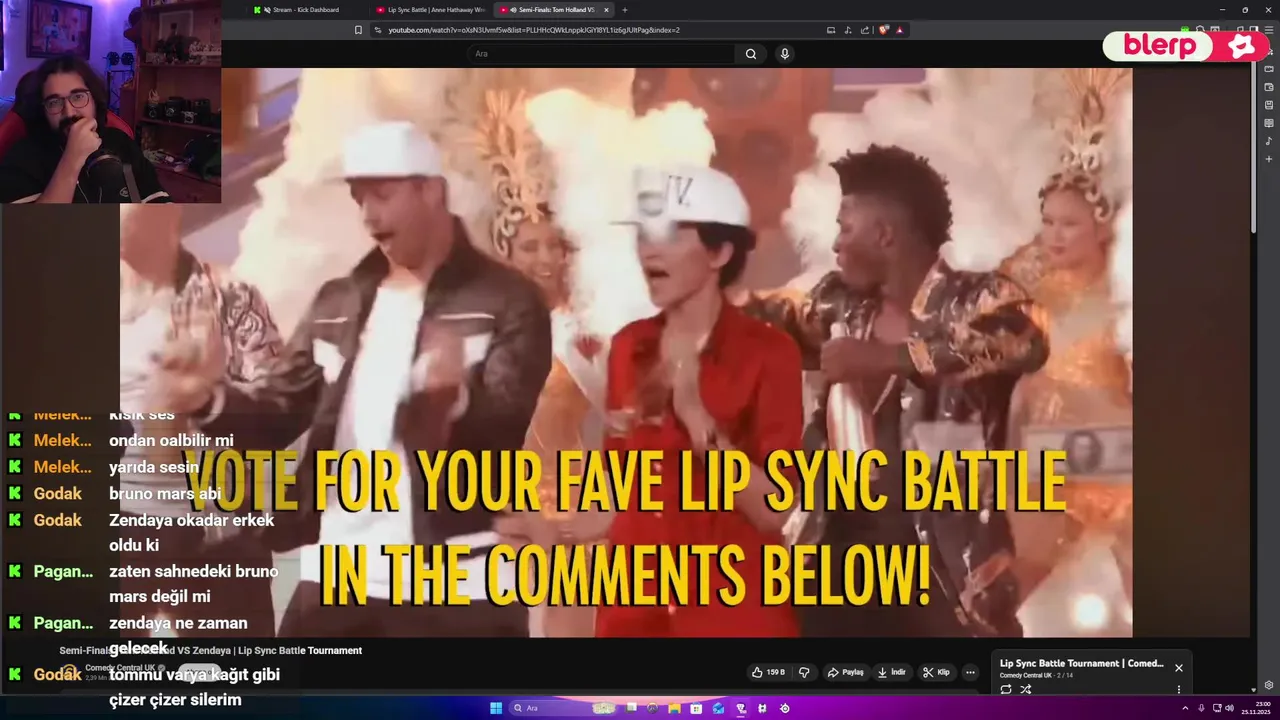This screenshot has width=1280, height=720.
Task: Click the YouTube 'Ara' search box
Action: [x=600, y=54]
